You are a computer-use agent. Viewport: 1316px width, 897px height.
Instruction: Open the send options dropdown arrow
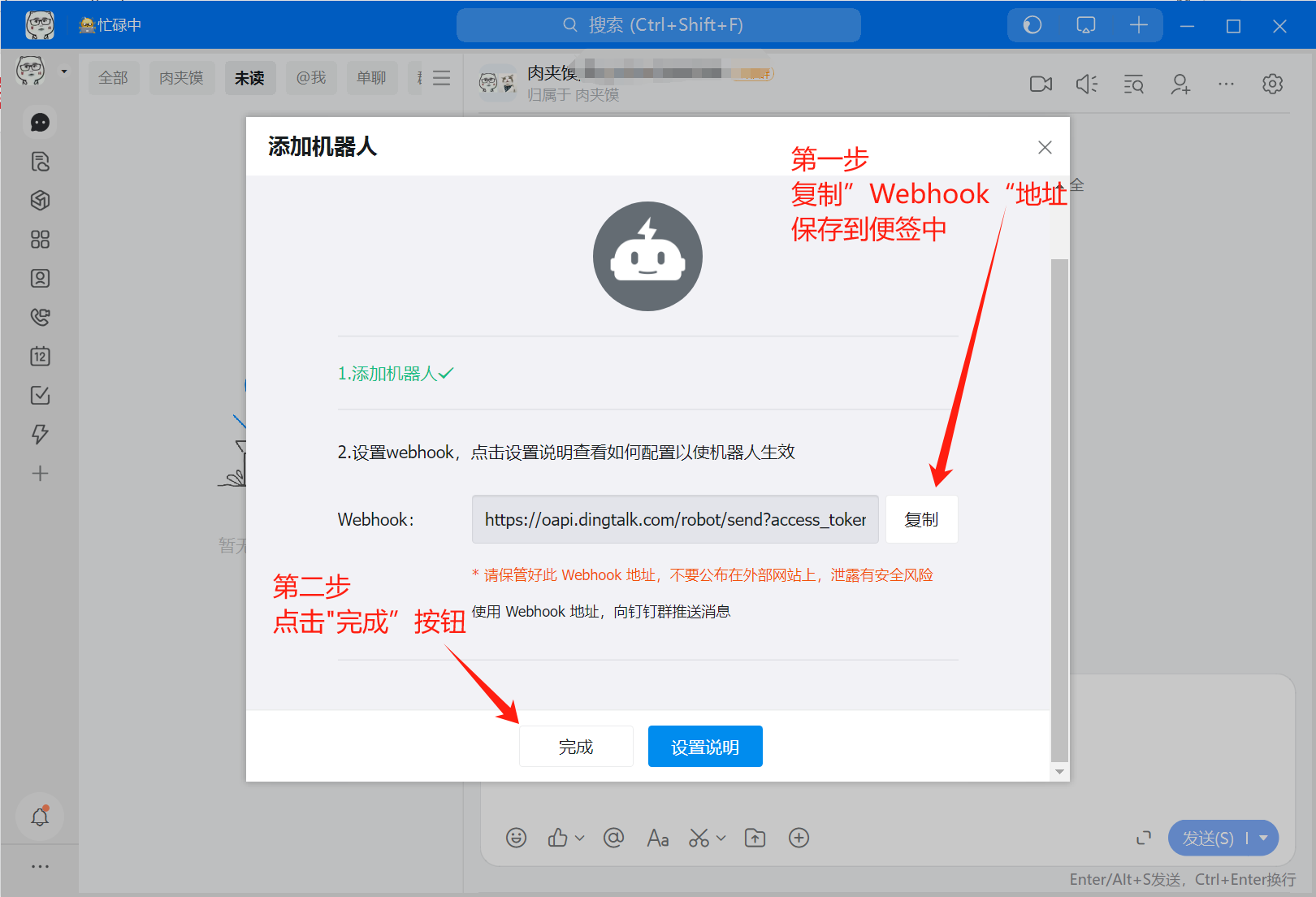(x=1263, y=838)
